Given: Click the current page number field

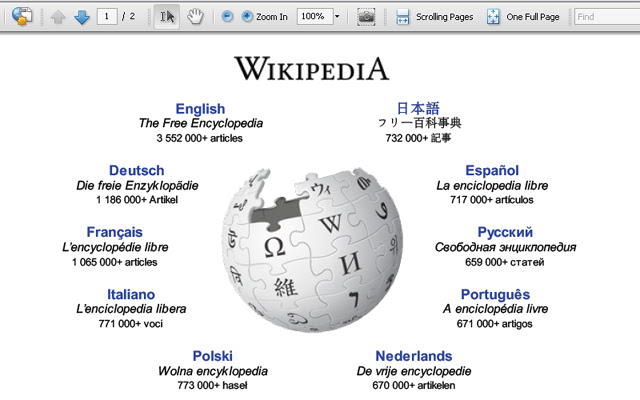Looking at the screenshot, I should 108,17.
